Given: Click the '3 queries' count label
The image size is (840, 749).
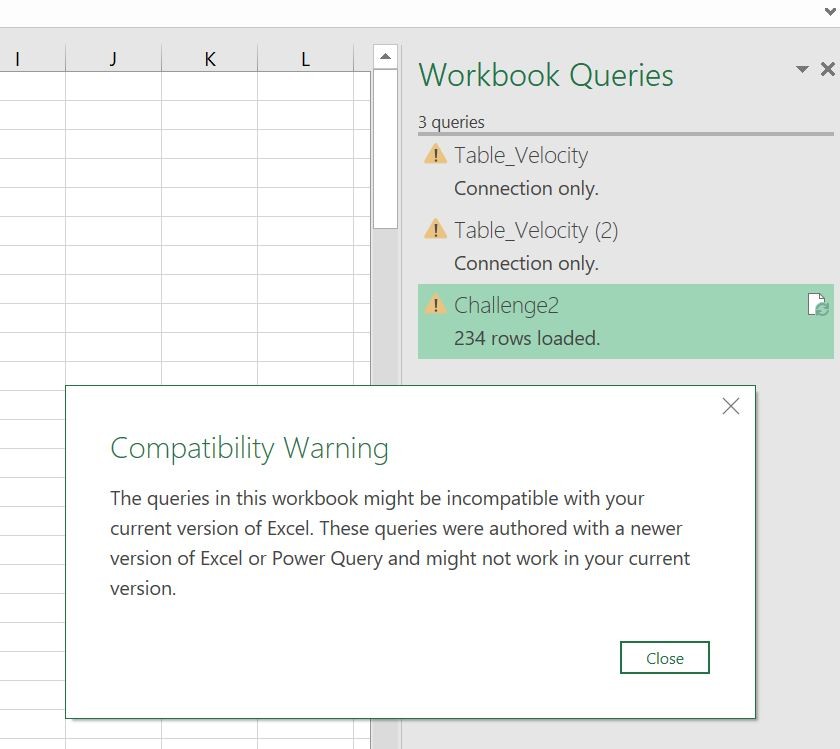Looking at the screenshot, I should (451, 122).
